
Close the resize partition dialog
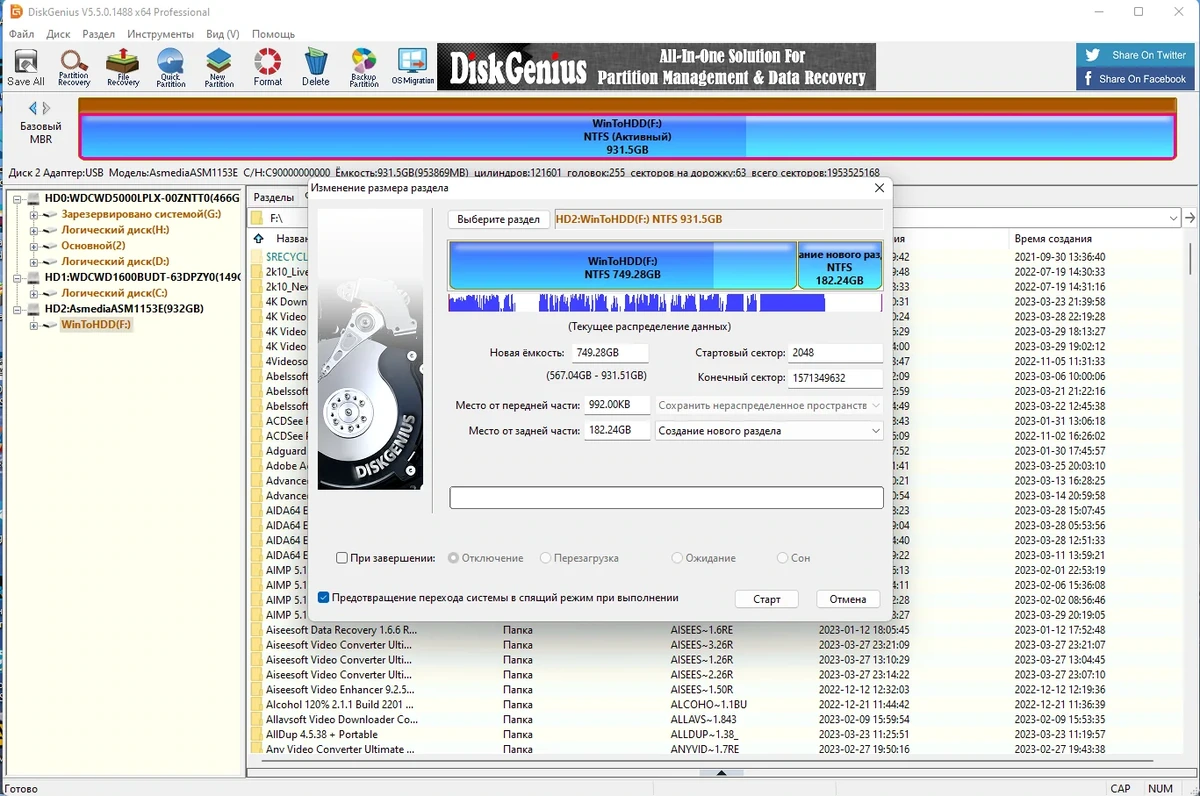click(x=879, y=188)
